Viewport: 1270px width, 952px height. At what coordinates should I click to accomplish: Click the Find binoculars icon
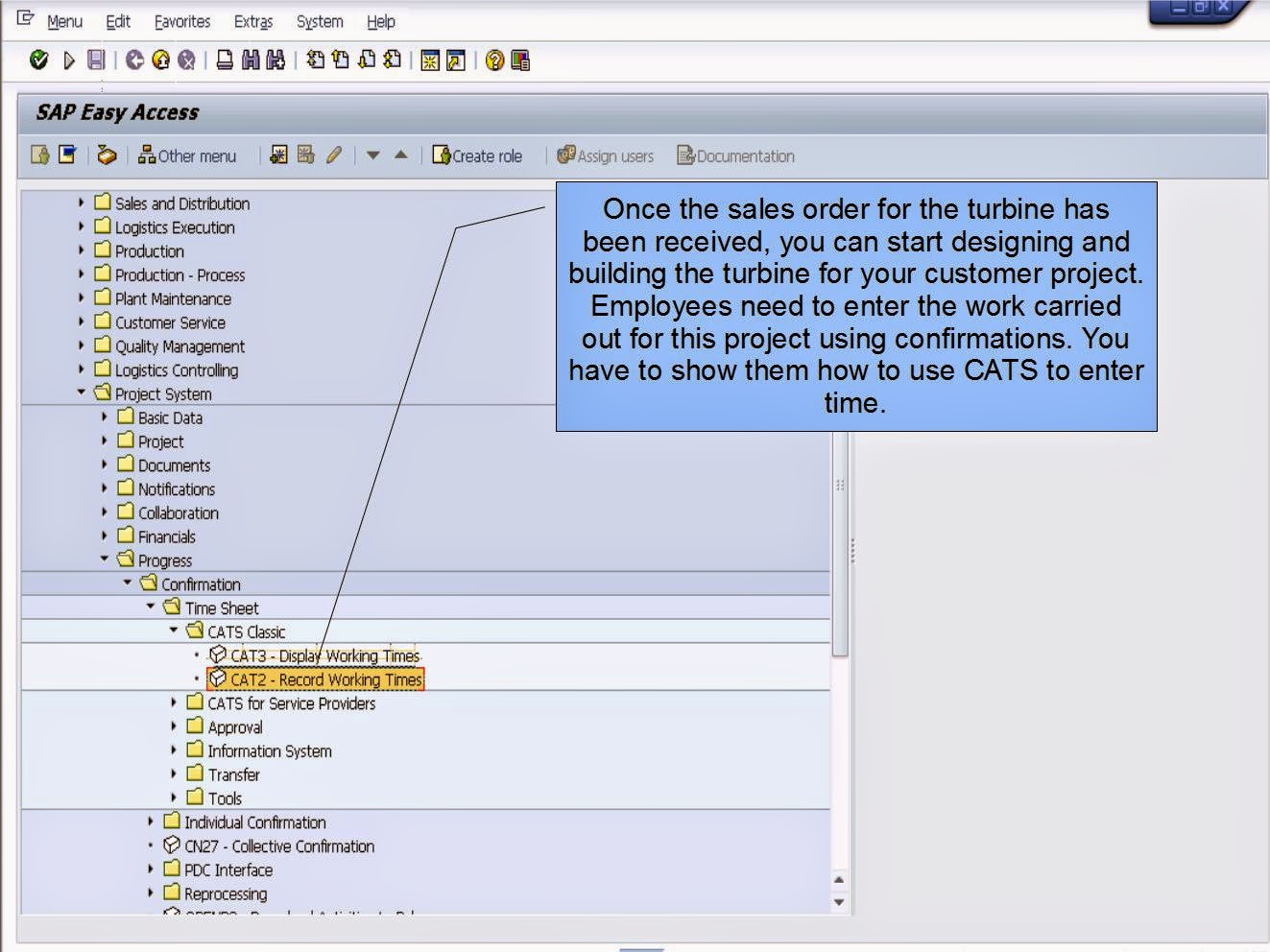(x=251, y=60)
